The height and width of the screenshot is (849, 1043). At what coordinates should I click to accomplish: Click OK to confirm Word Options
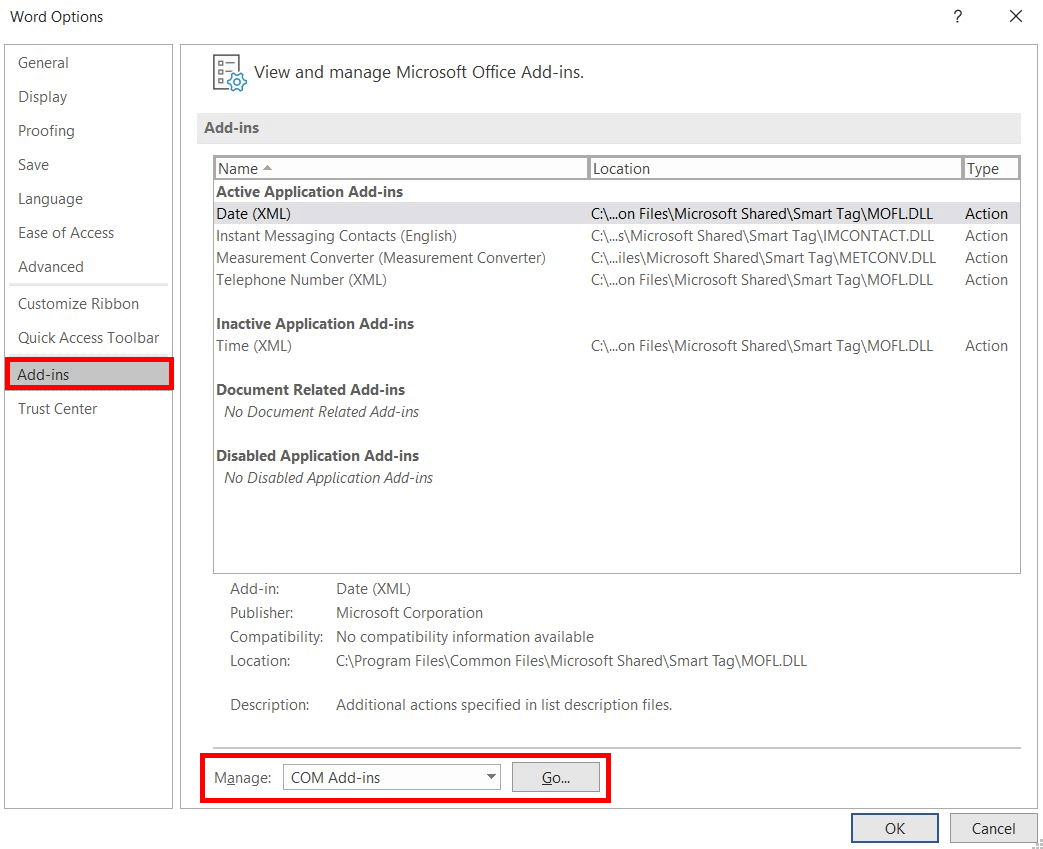(x=894, y=828)
